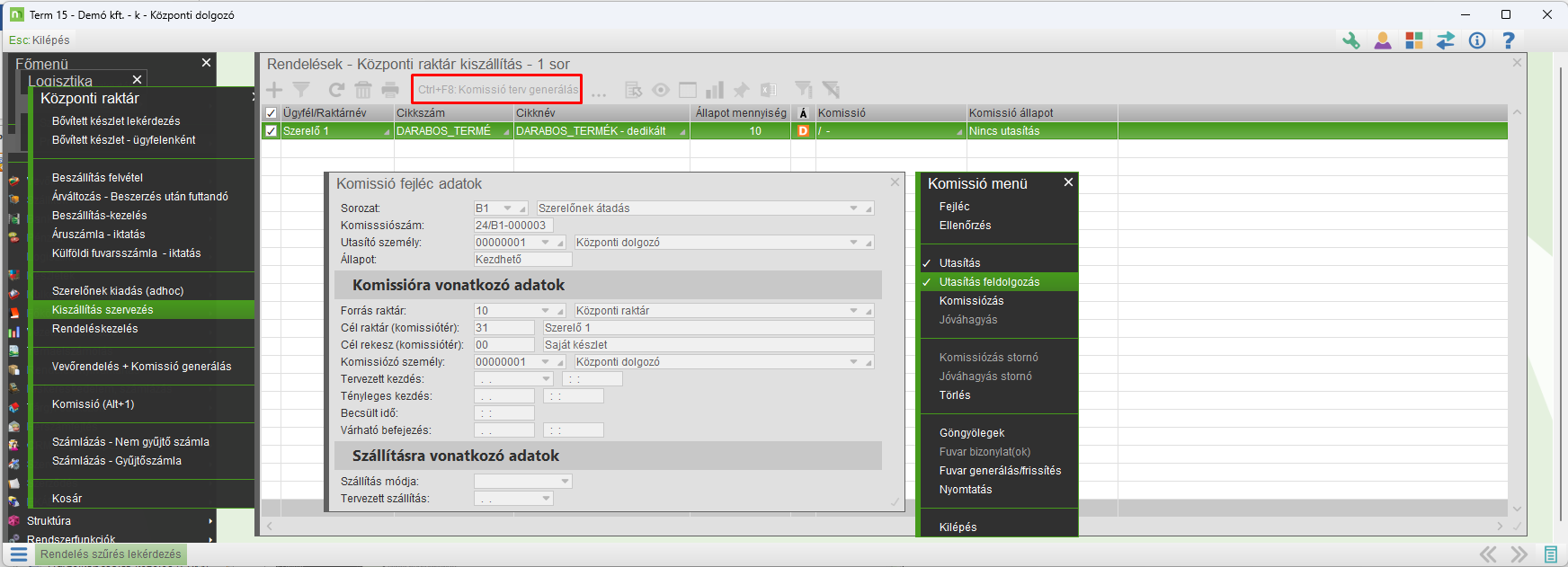This screenshot has height=567, width=1568.
Task: Expand the Struktúra submenu
Action: pyautogui.click(x=210, y=521)
